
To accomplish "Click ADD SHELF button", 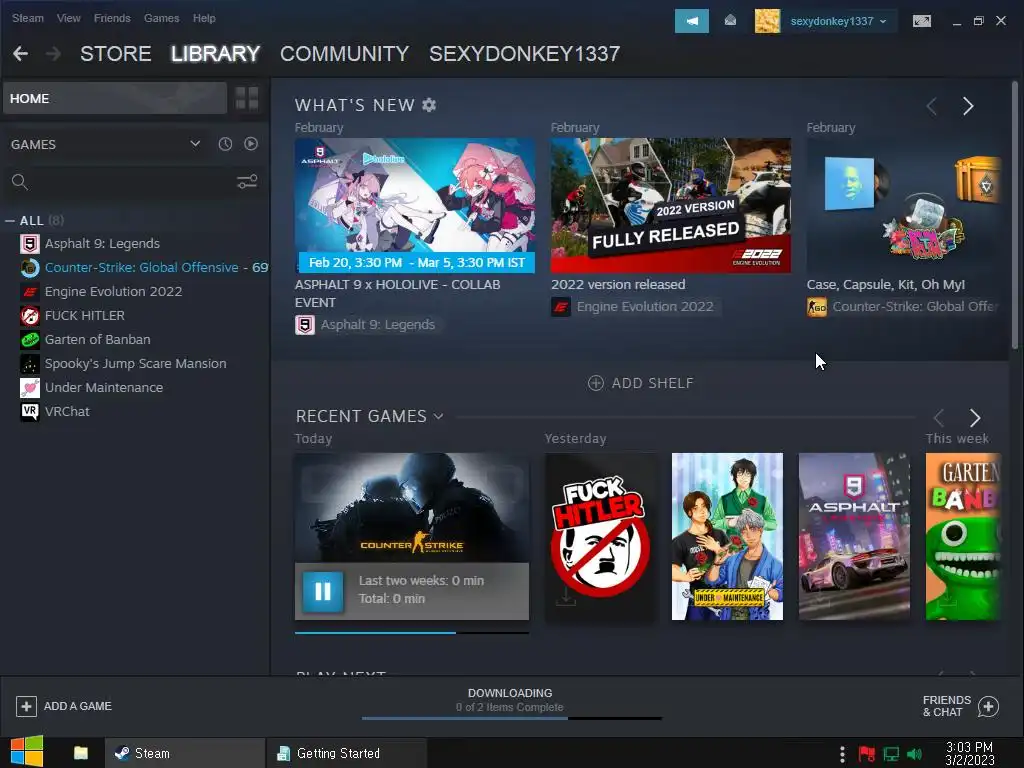I will tap(641, 383).
